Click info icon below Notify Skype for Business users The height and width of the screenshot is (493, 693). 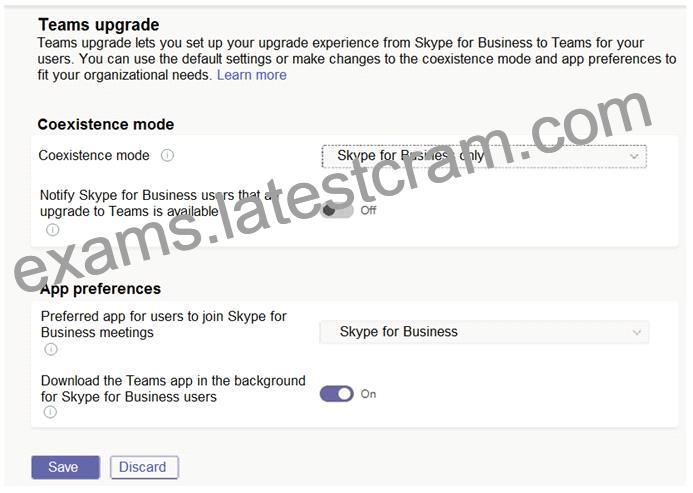(x=53, y=230)
